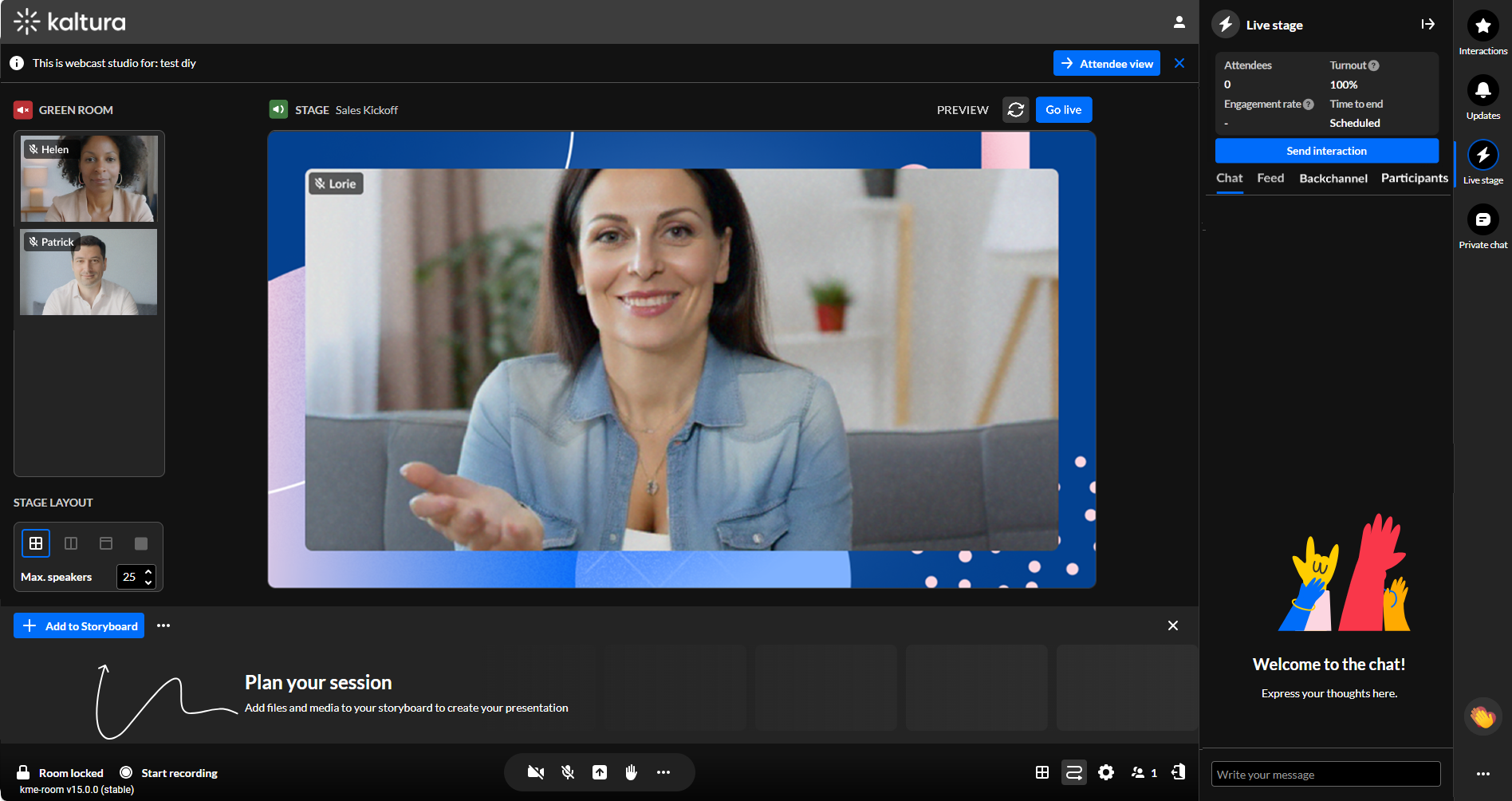
Task: Select the grid stage layout
Action: (x=36, y=543)
